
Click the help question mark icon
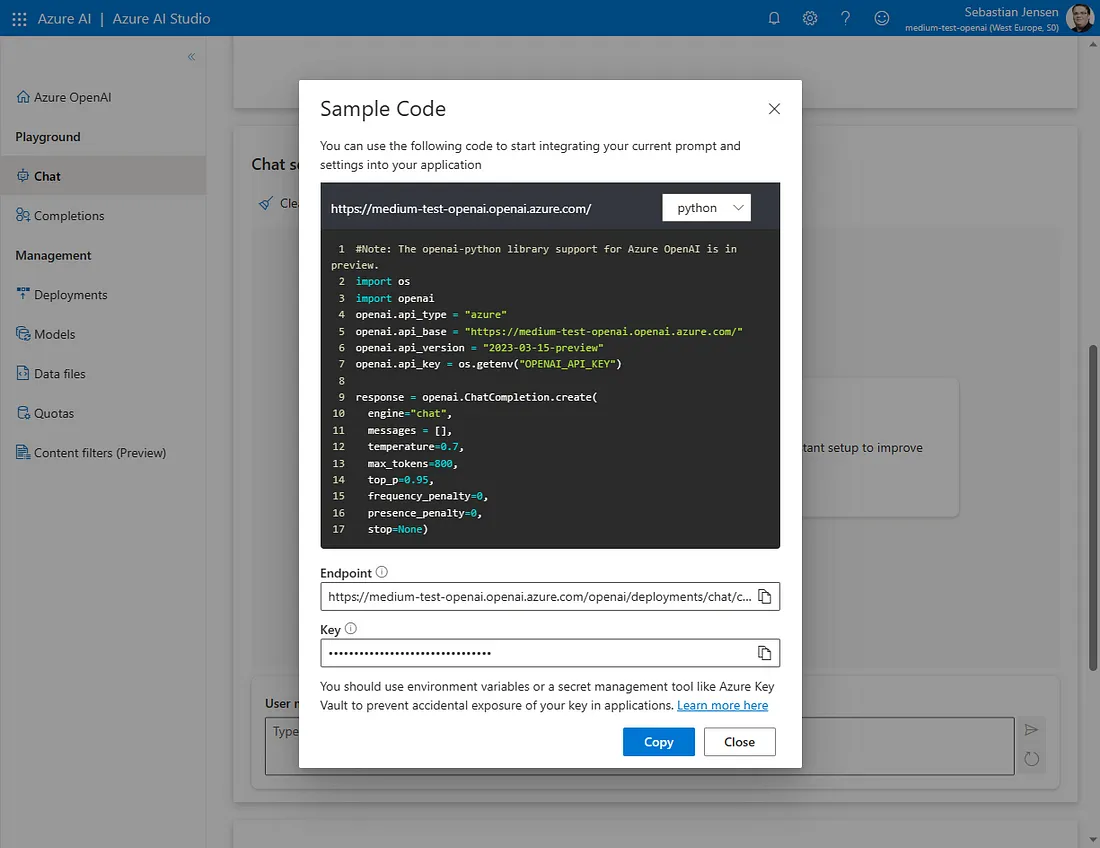tap(846, 18)
